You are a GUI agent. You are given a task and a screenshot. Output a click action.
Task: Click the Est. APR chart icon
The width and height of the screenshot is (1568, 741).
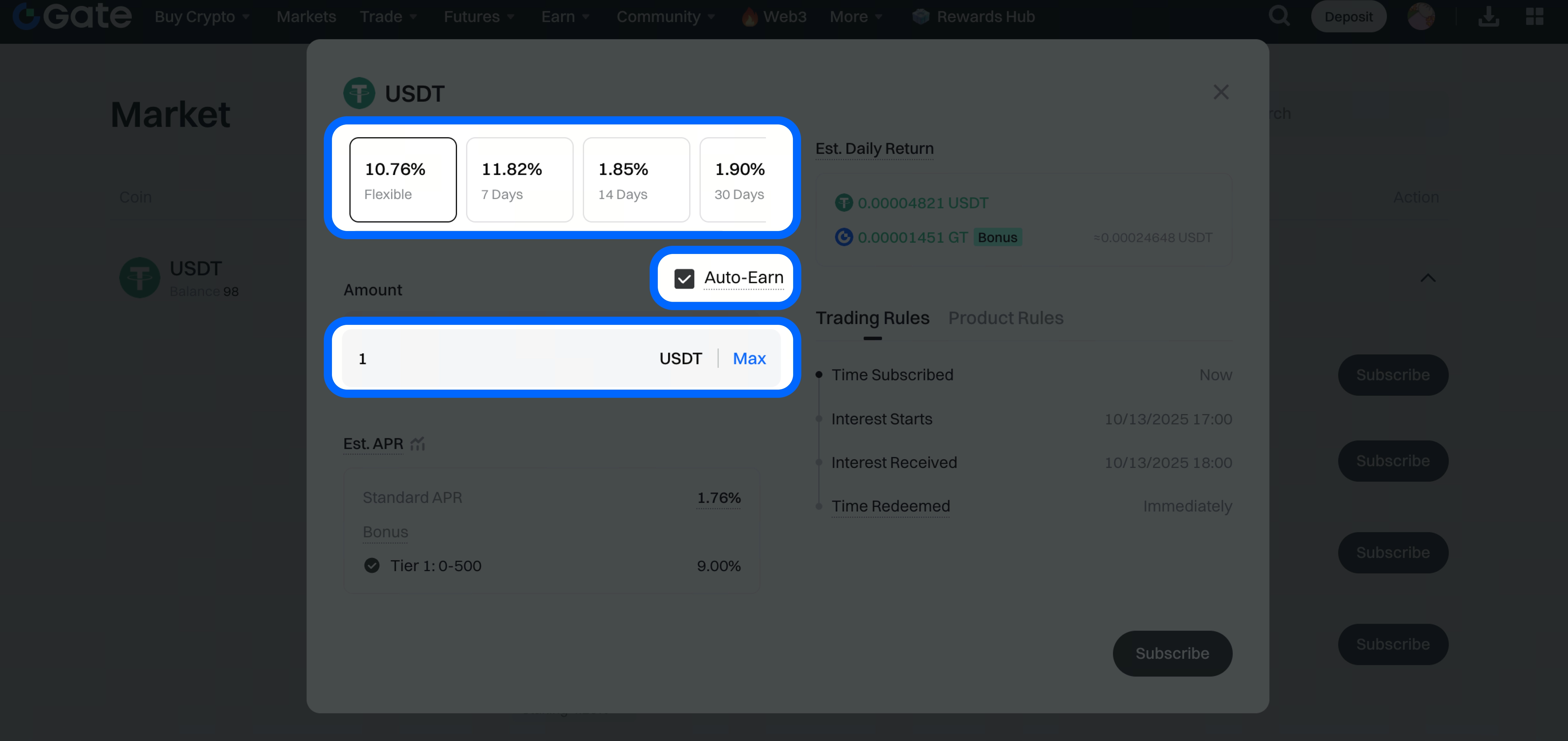pyautogui.click(x=418, y=444)
